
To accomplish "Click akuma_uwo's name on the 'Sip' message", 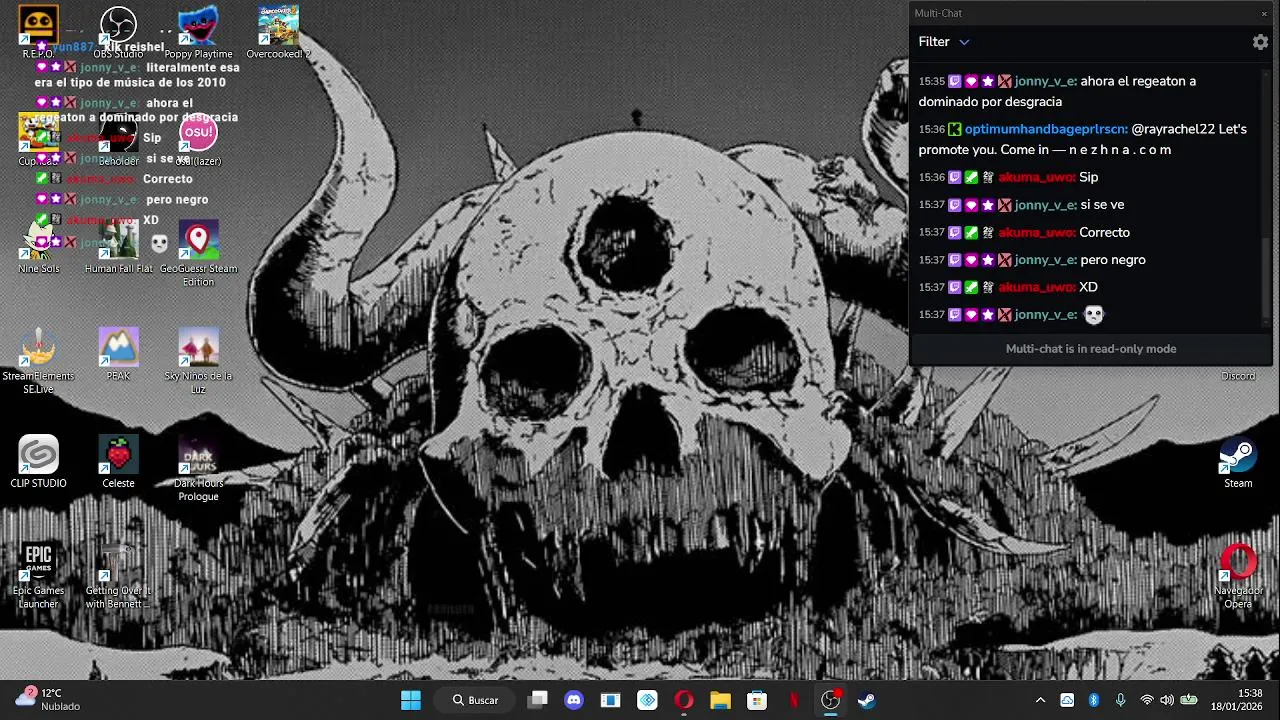I will (x=1036, y=177).
